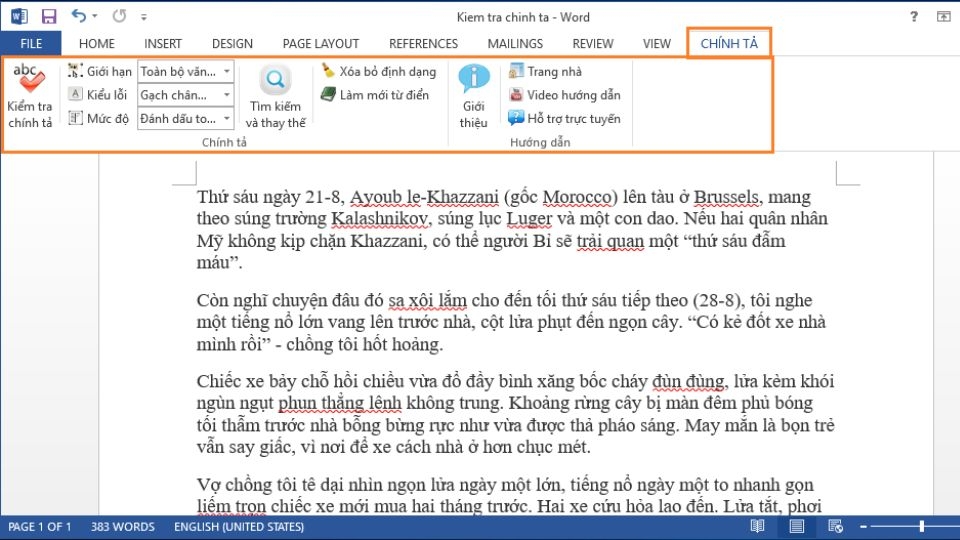The image size is (960, 540).
Task: Click the underlined word Morocco
Action: point(577,197)
